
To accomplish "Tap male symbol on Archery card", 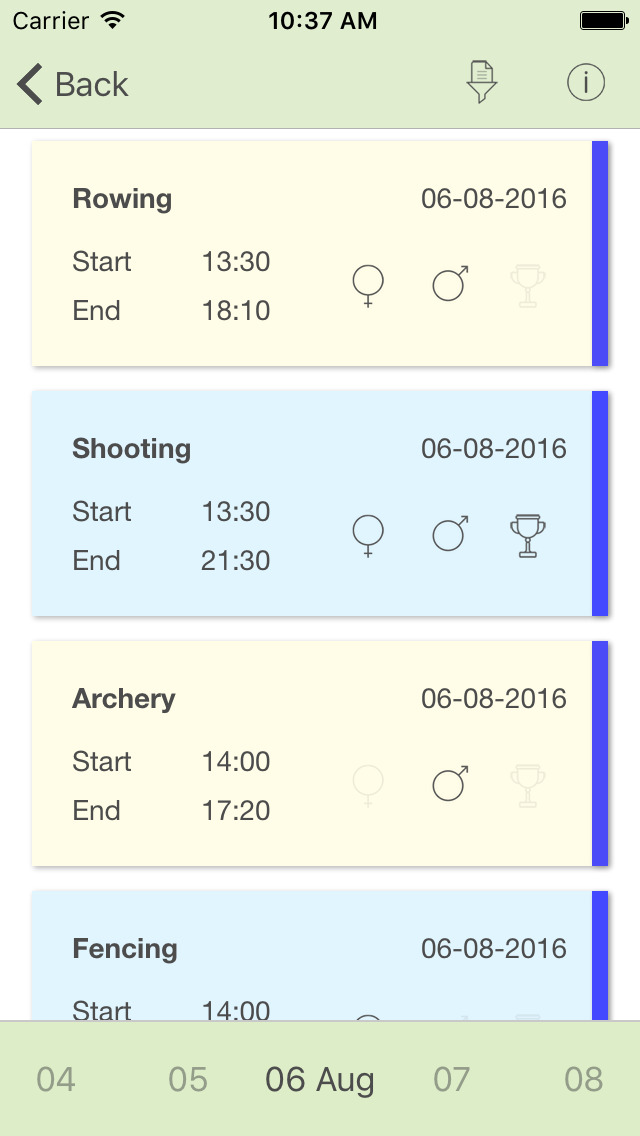I will click(450, 784).
